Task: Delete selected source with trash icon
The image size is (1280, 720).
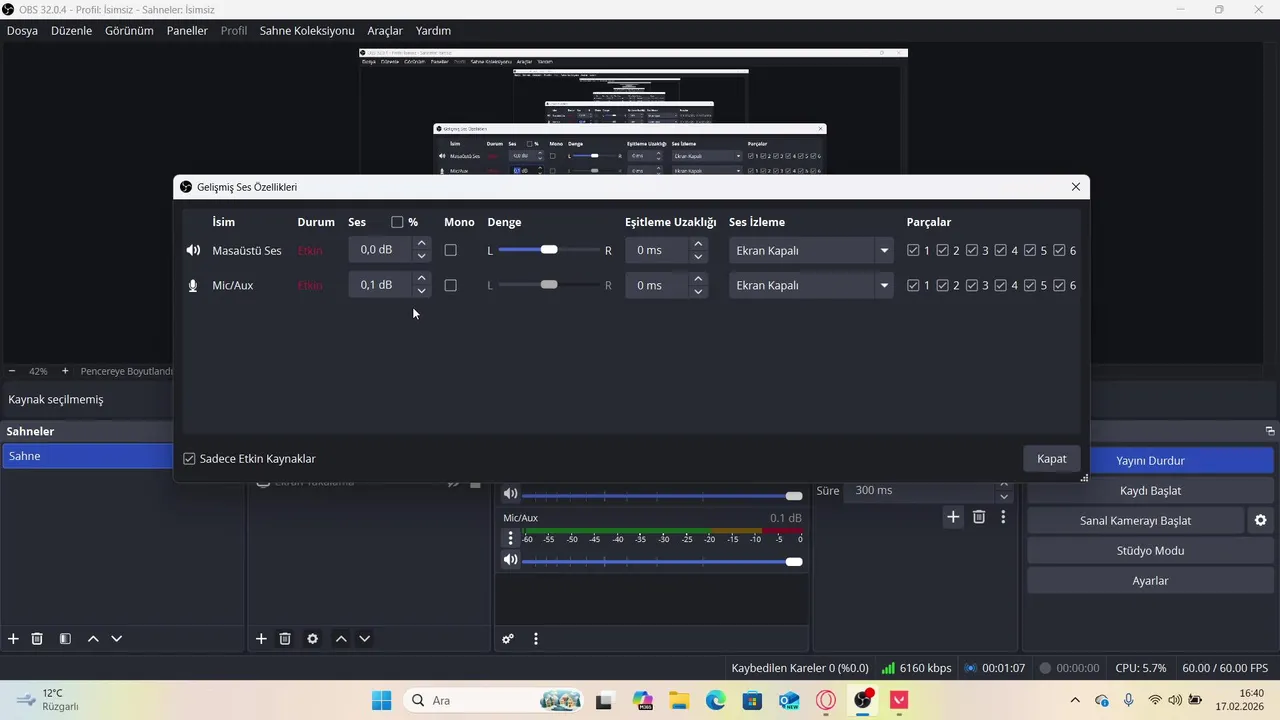Action: tap(285, 638)
